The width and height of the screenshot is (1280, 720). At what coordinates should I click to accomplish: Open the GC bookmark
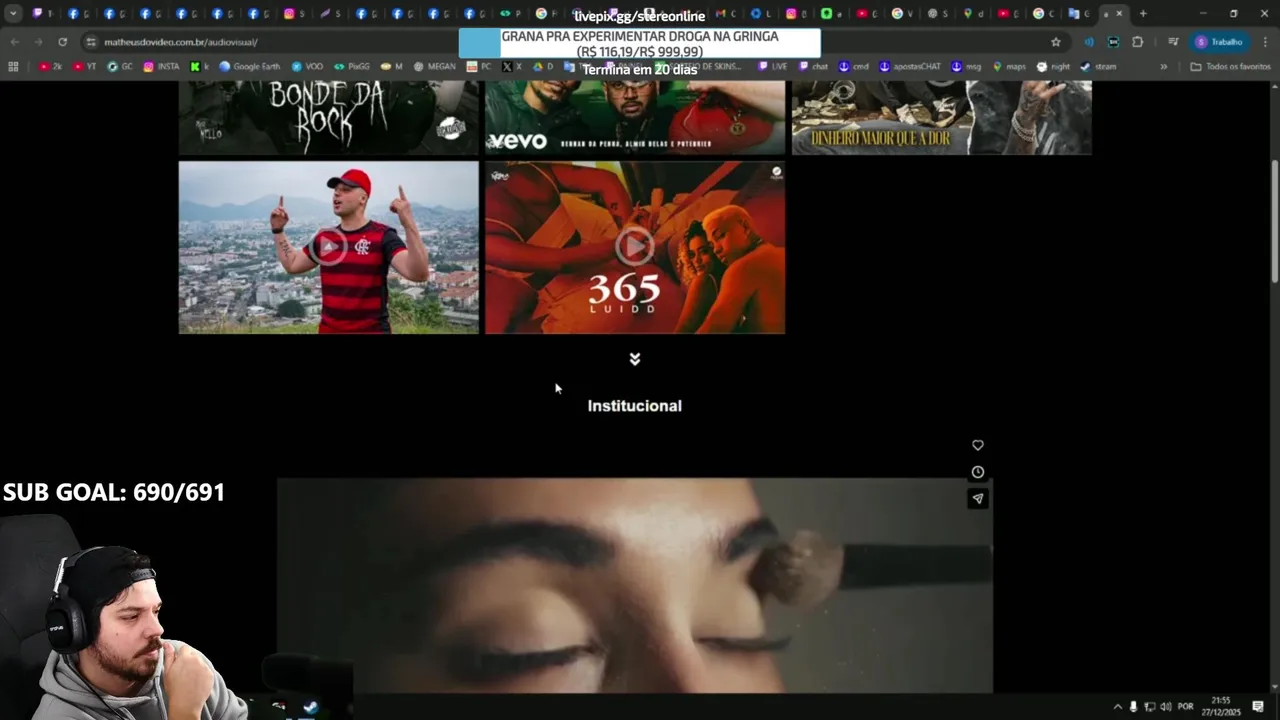click(x=120, y=66)
